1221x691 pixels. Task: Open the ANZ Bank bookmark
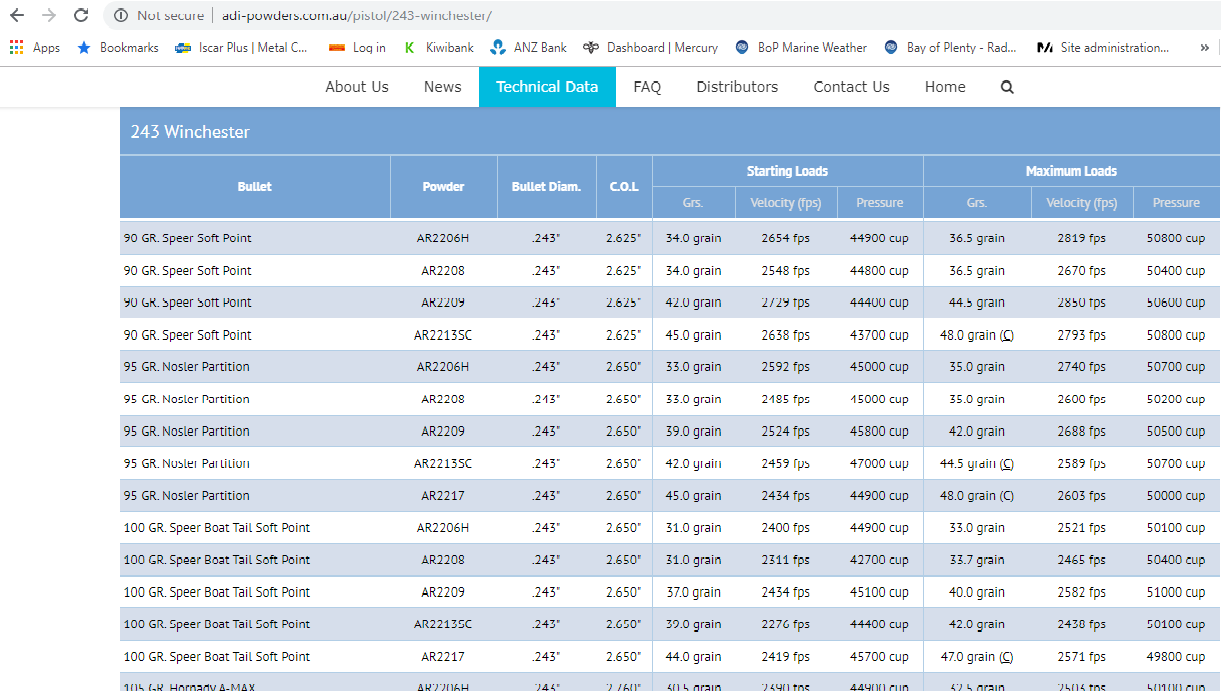coord(529,47)
